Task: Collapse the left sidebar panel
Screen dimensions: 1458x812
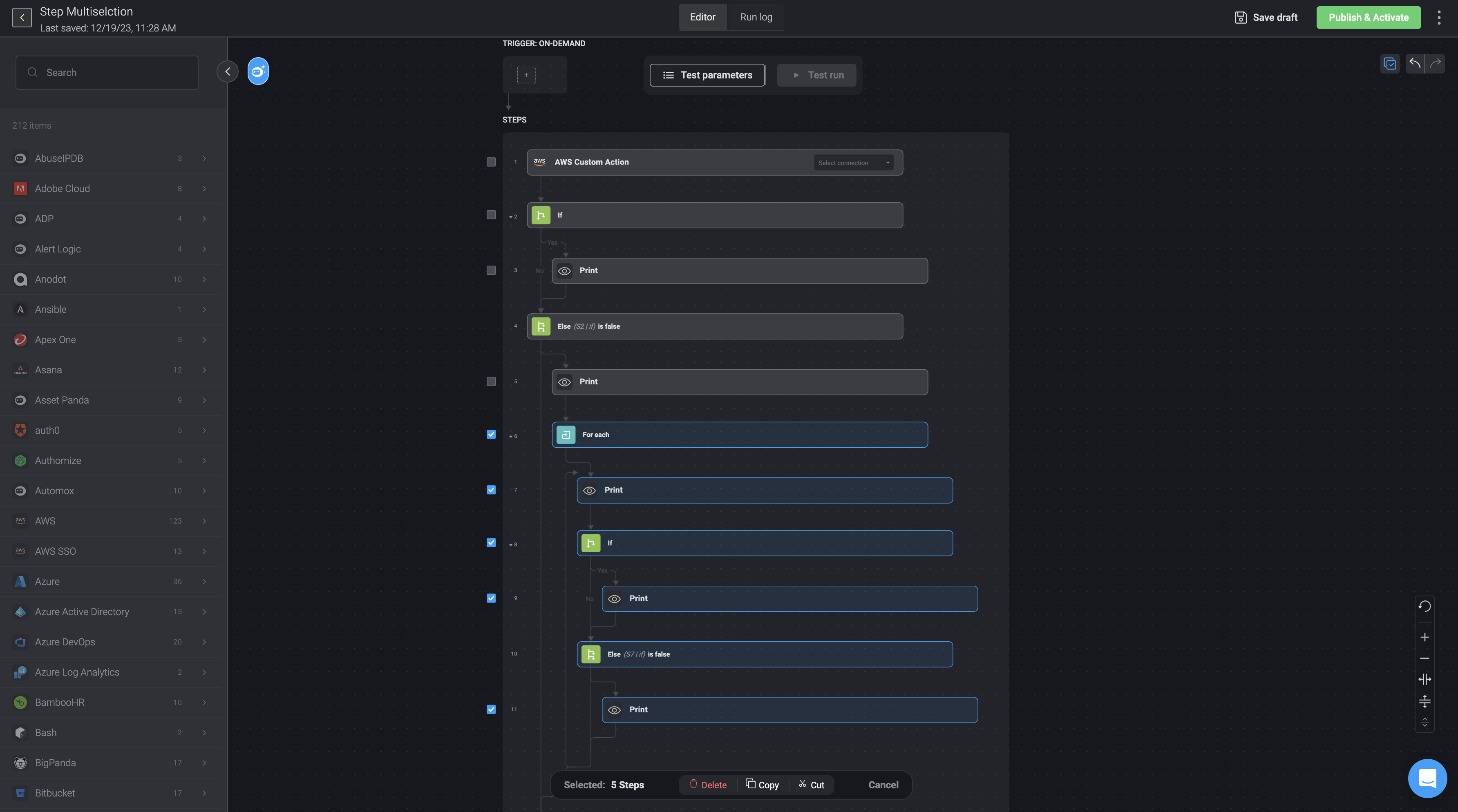Action: [228, 71]
